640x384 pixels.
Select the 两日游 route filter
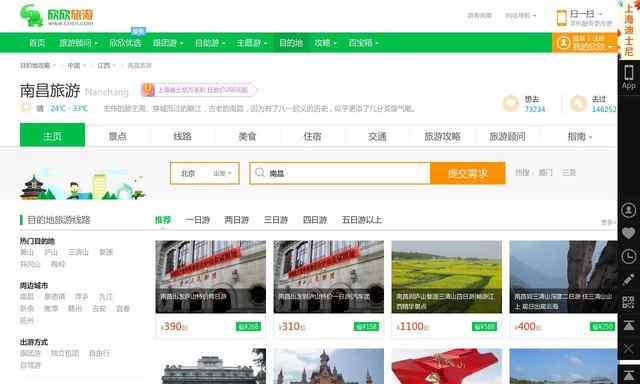tap(237, 220)
